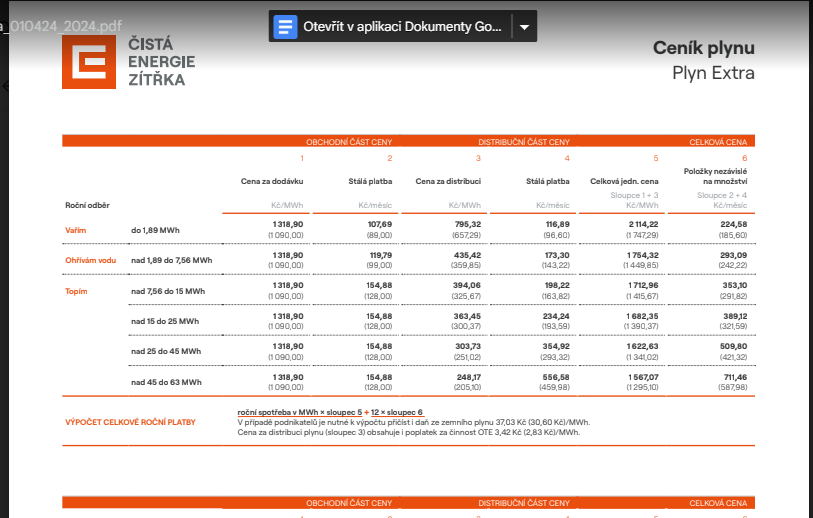Click the 'Ceník plynu' document title
This screenshot has width=813, height=518.
(x=703, y=48)
